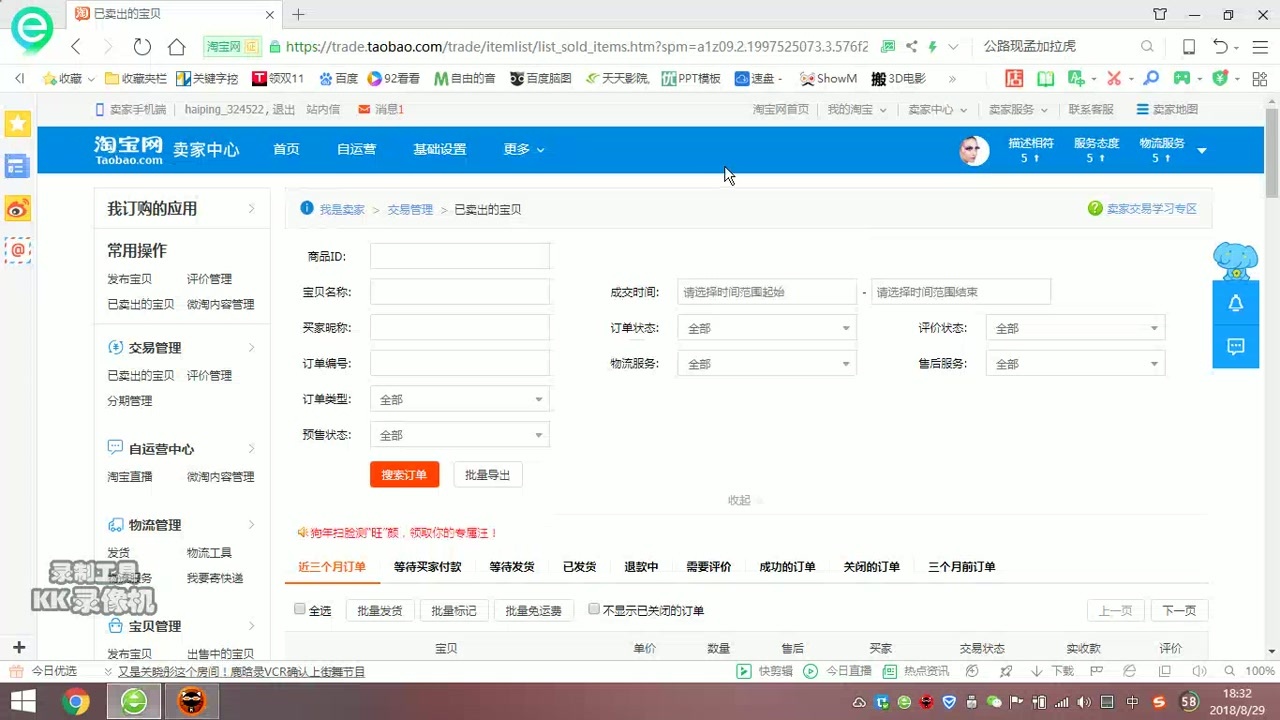Screen dimensions: 1280x720
Task: Click the red shop extension icon
Action: coord(1014,78)
